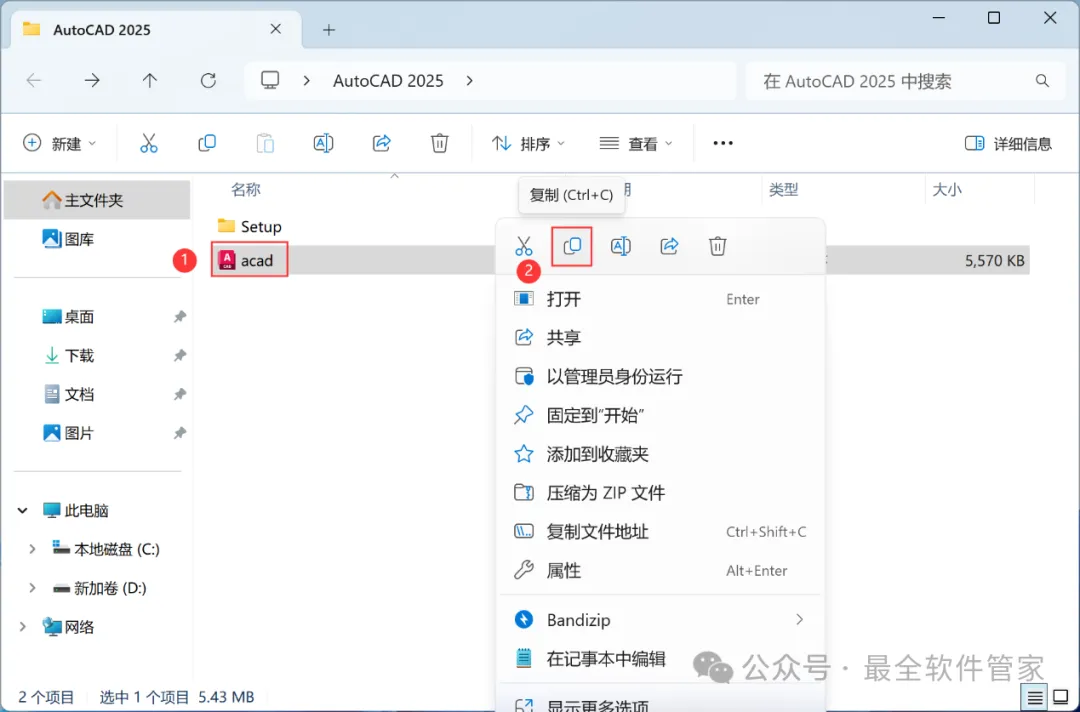
Task: Go back with the left arrow
Action: click(34, 81)
